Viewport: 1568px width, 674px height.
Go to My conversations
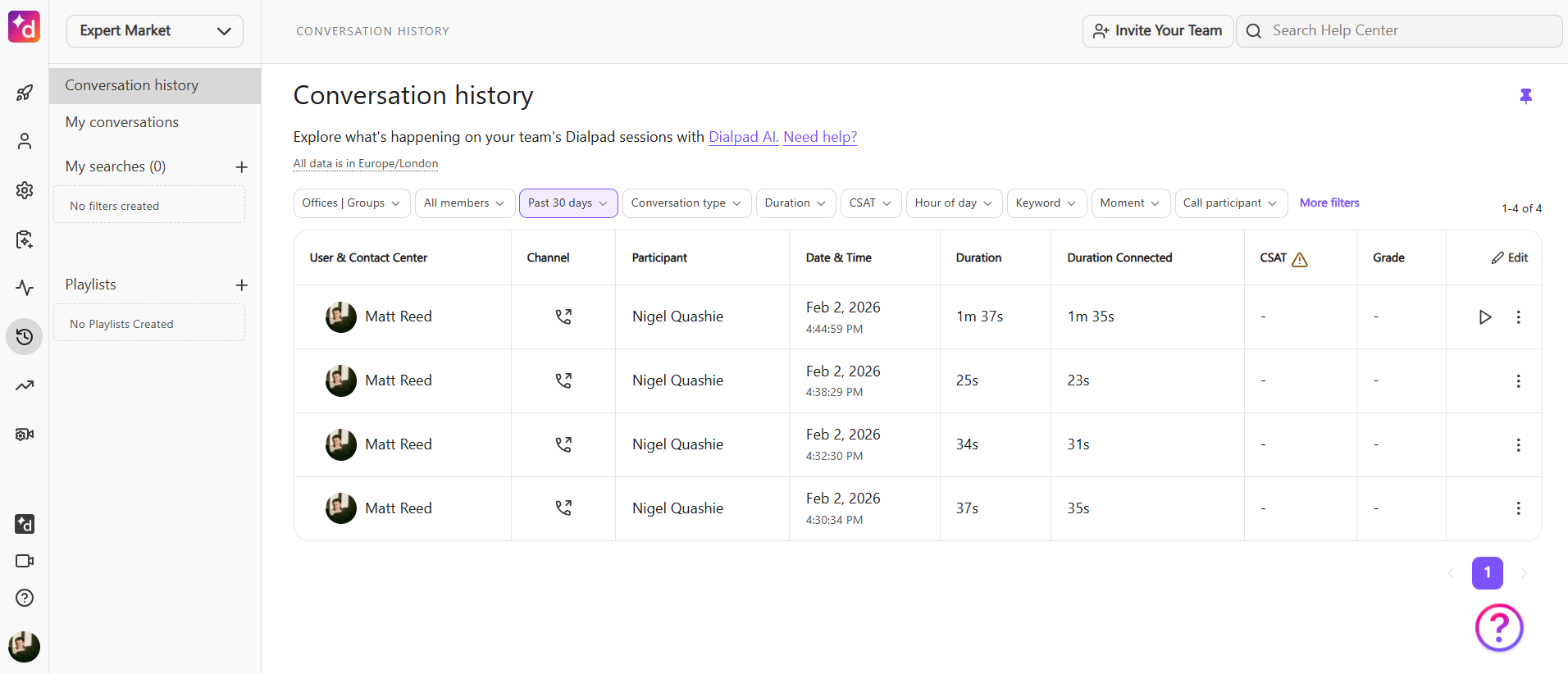[x=122, y=122]
